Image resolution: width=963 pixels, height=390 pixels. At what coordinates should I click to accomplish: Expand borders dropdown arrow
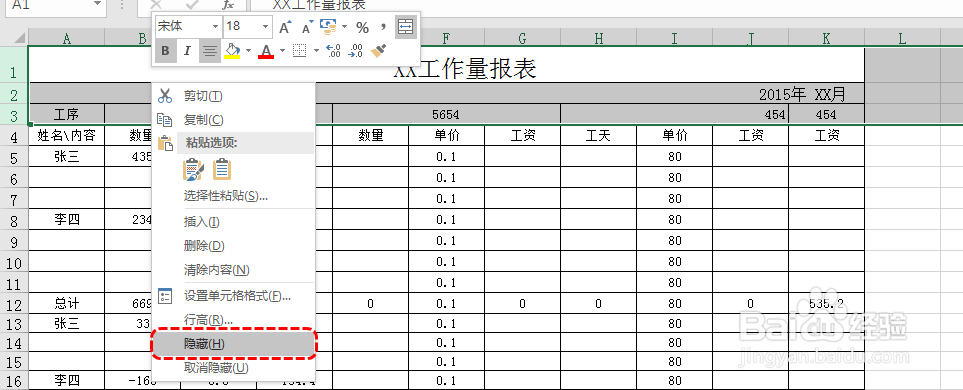point(316,50)
